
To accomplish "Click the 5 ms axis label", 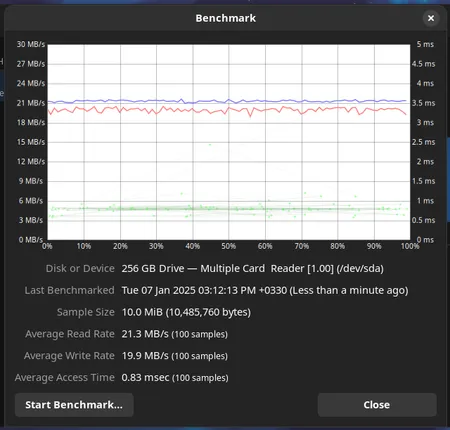I will click(425, 44).
